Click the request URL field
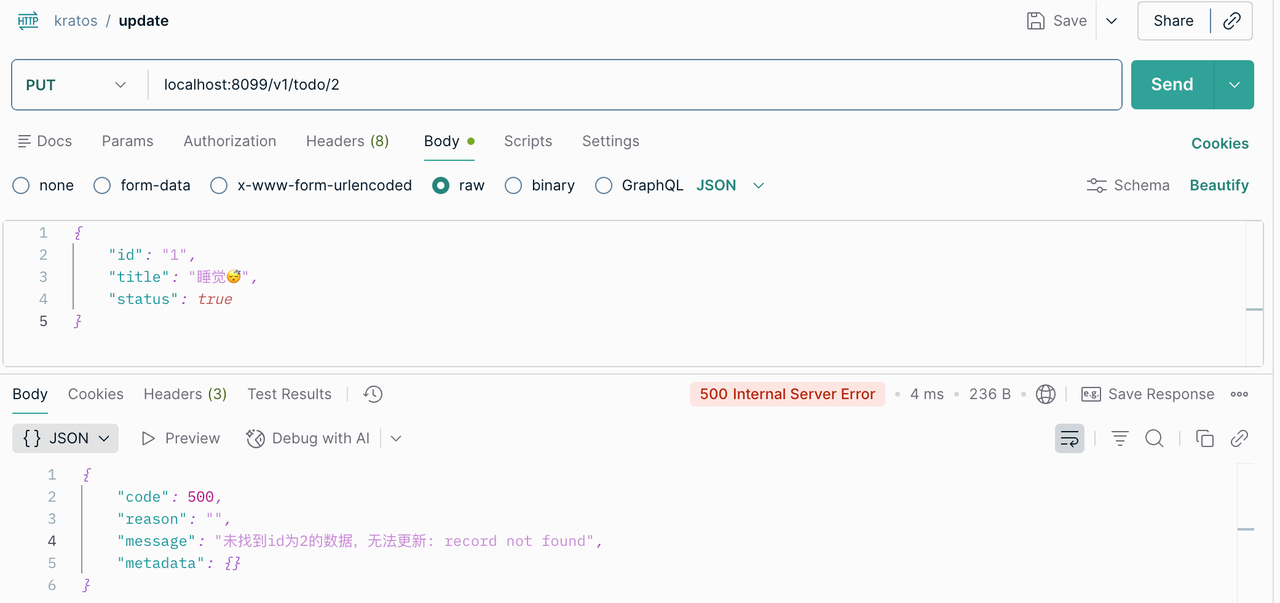 [x=635, y=85]
